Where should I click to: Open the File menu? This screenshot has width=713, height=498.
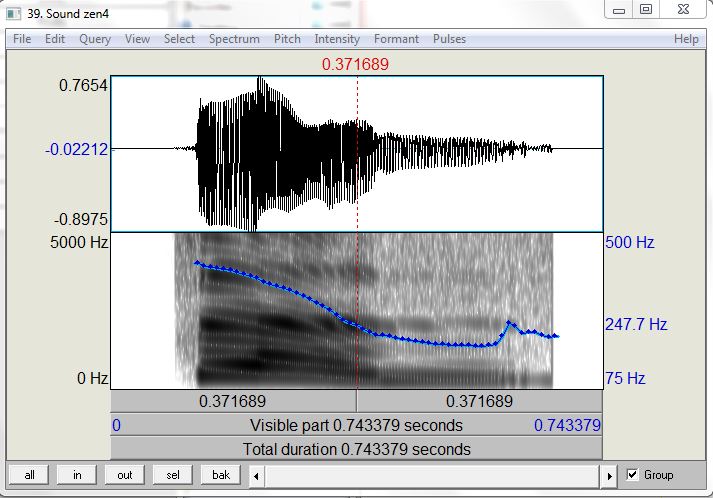(22, 39)
